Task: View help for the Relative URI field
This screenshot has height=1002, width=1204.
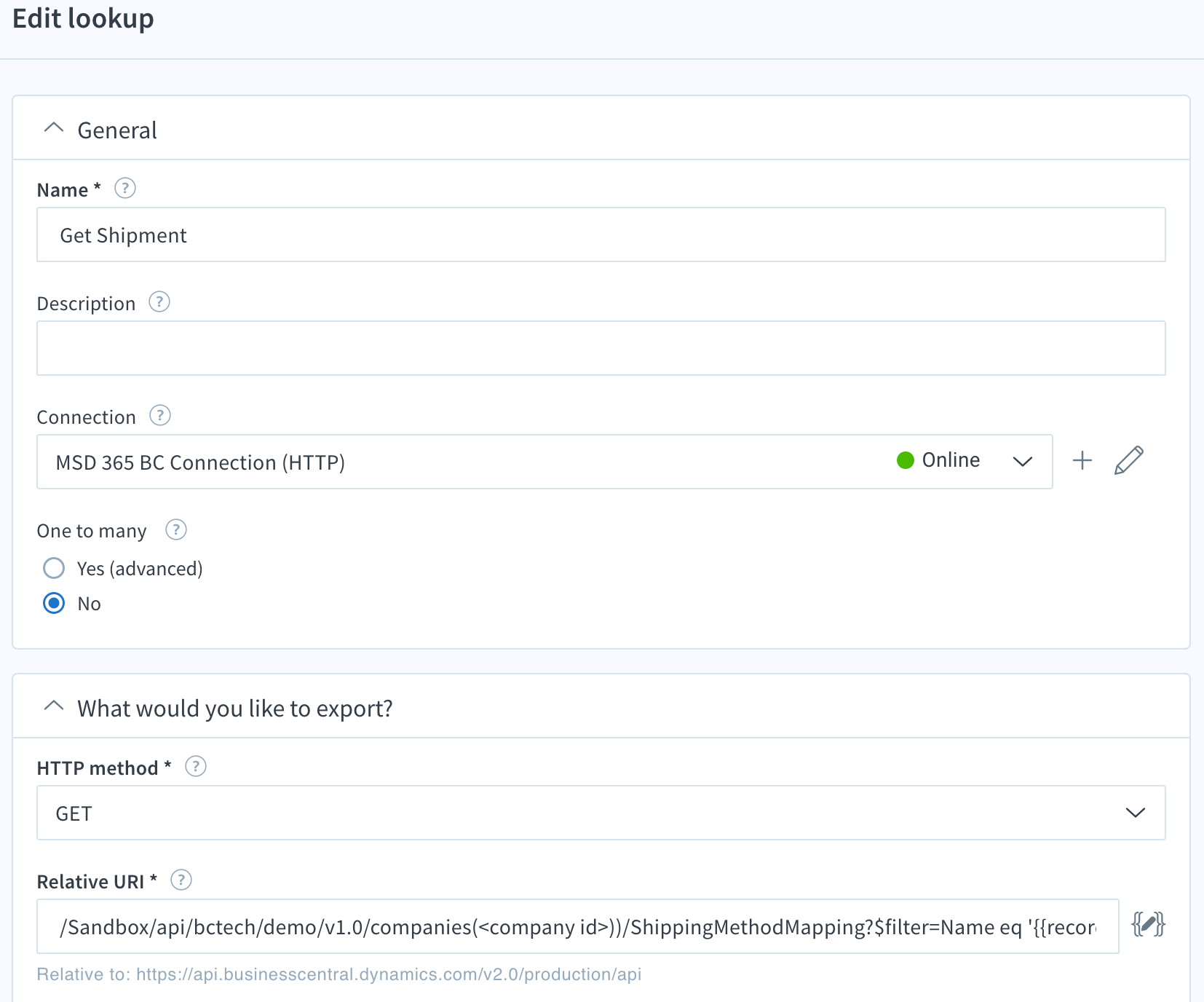Action: (x=181, y=880)
